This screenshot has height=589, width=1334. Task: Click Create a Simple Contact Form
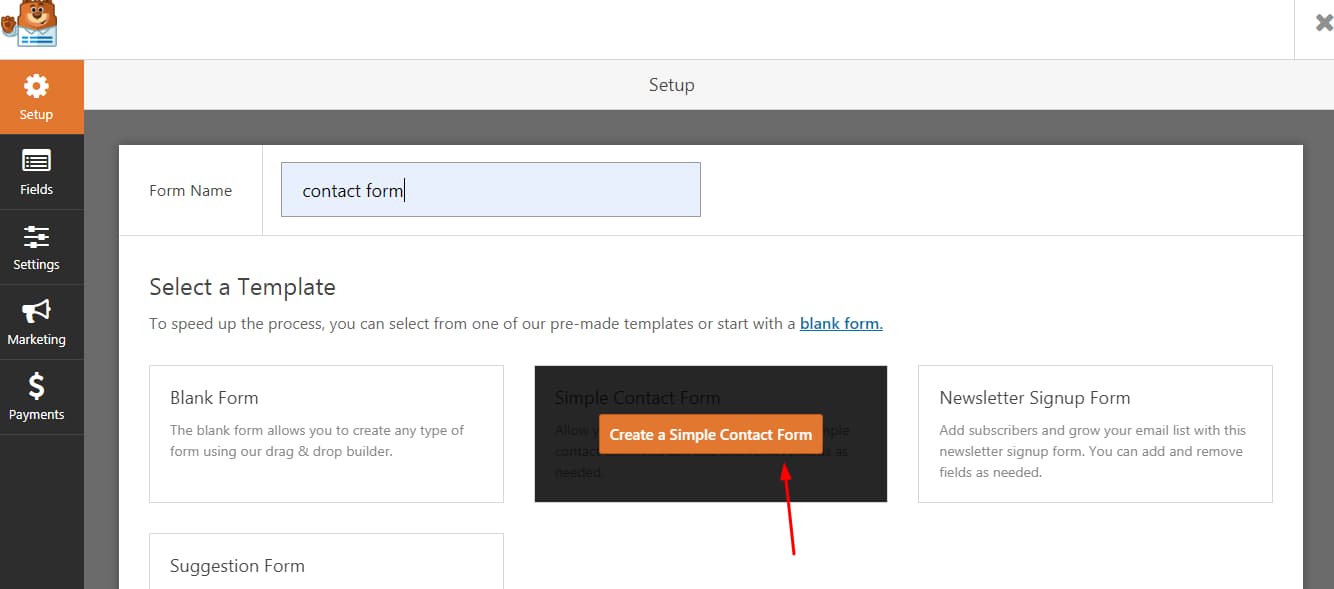710,434
